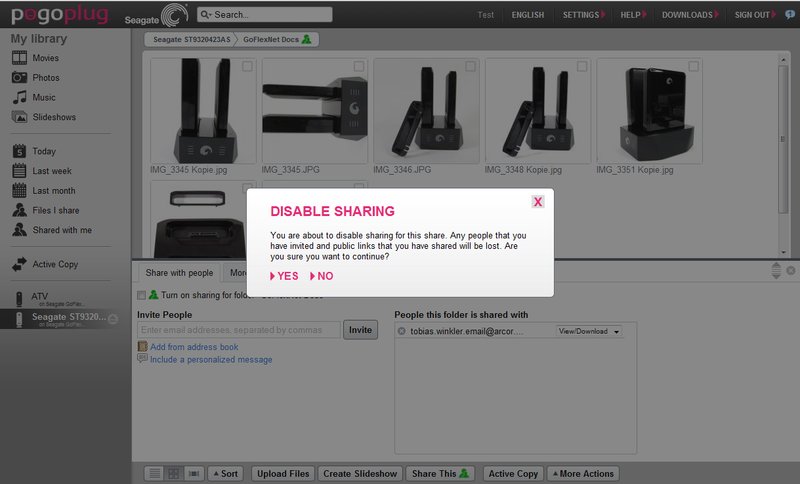Open View/Download permission dropdown

click(x=589, y=331)
